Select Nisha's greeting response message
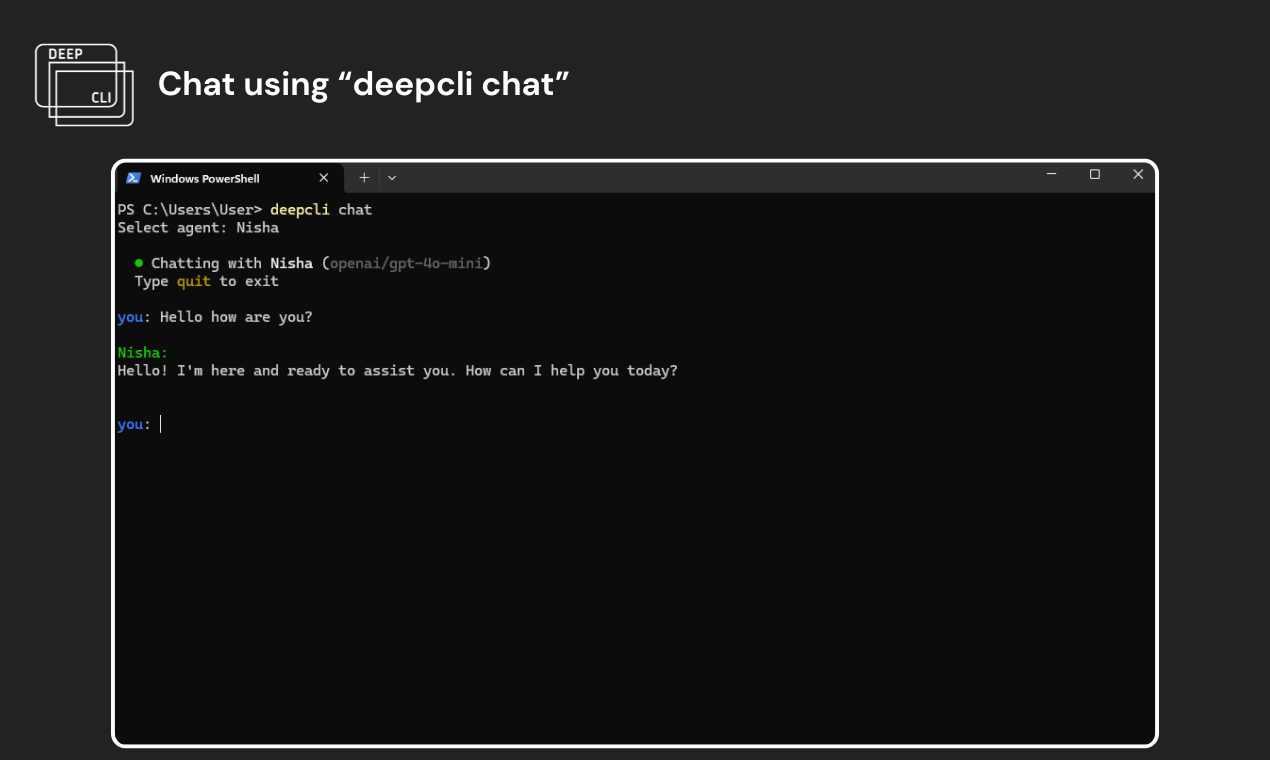1270x760 pixels. (x=397, y=370)
